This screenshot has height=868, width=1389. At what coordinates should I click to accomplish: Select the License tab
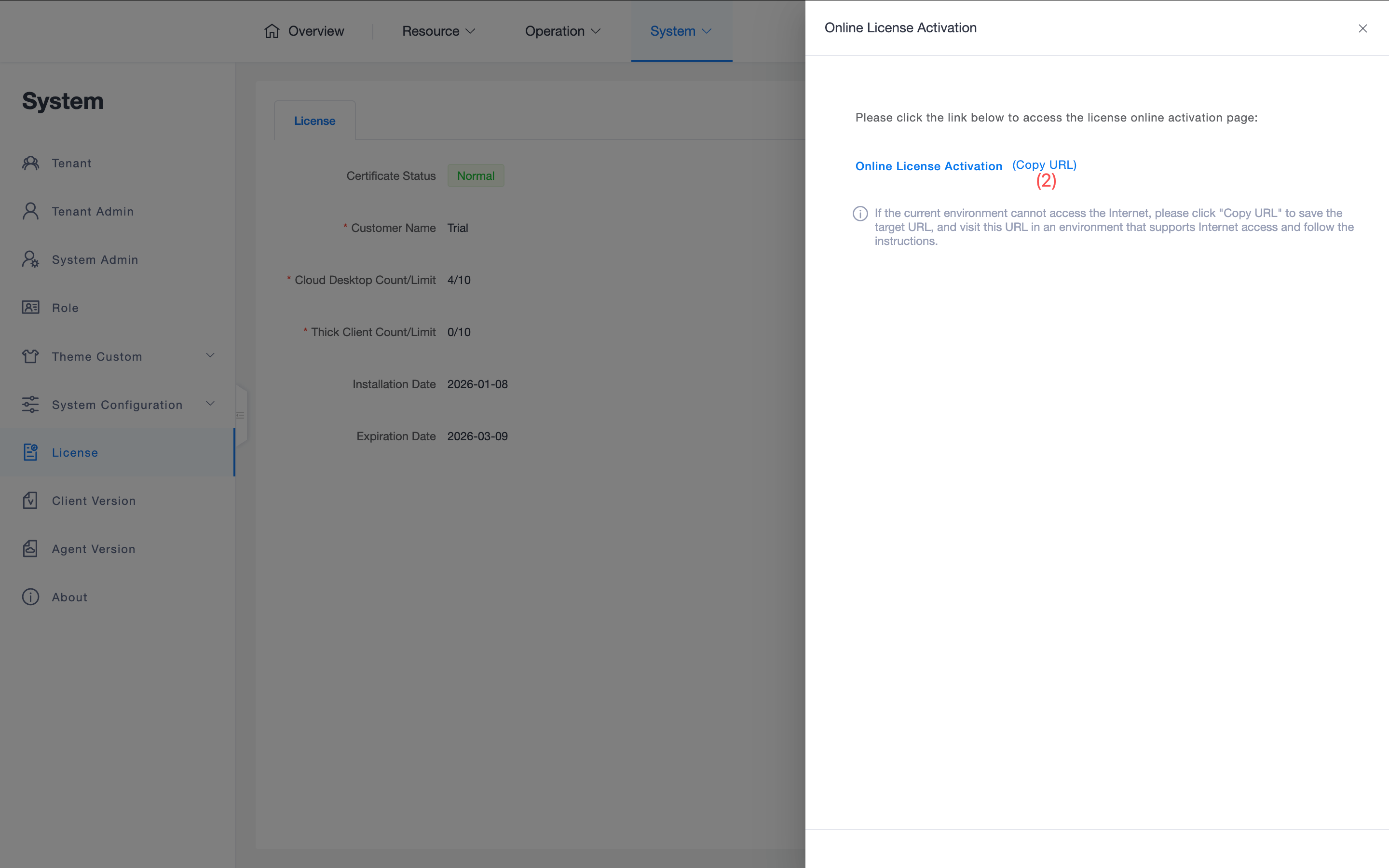(x=314, y=121)
